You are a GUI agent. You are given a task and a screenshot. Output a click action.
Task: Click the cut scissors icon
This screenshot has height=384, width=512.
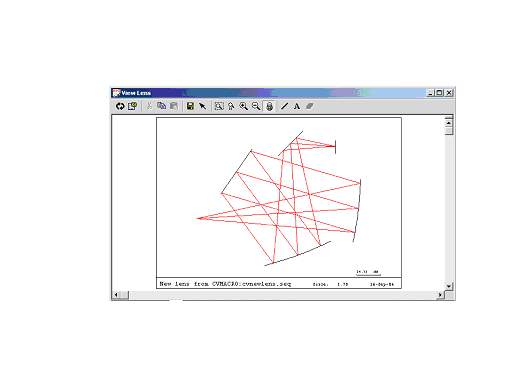click(x=149, y=106)
